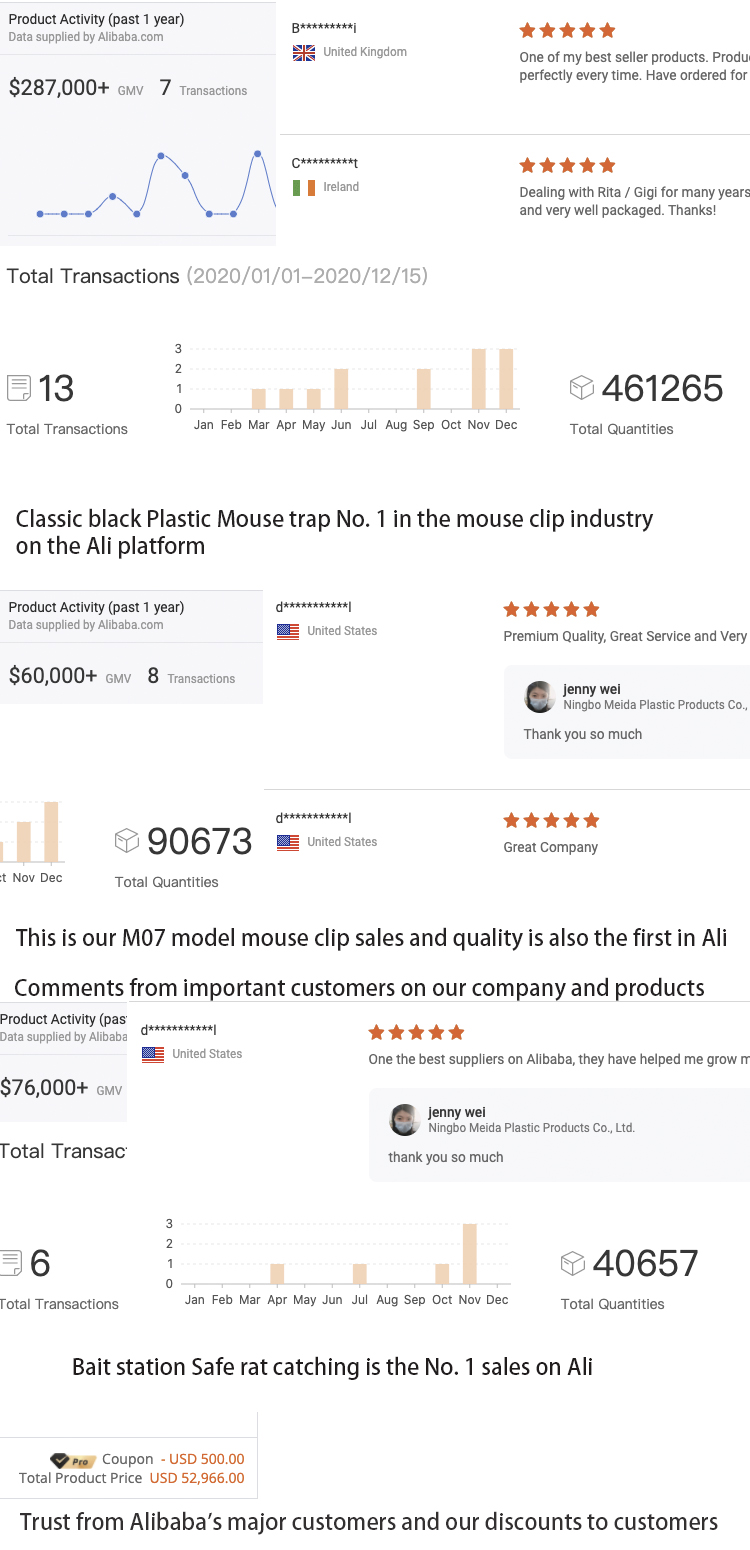
Task: Click the December bar in top transactions chart
Action: pos(506,379)
